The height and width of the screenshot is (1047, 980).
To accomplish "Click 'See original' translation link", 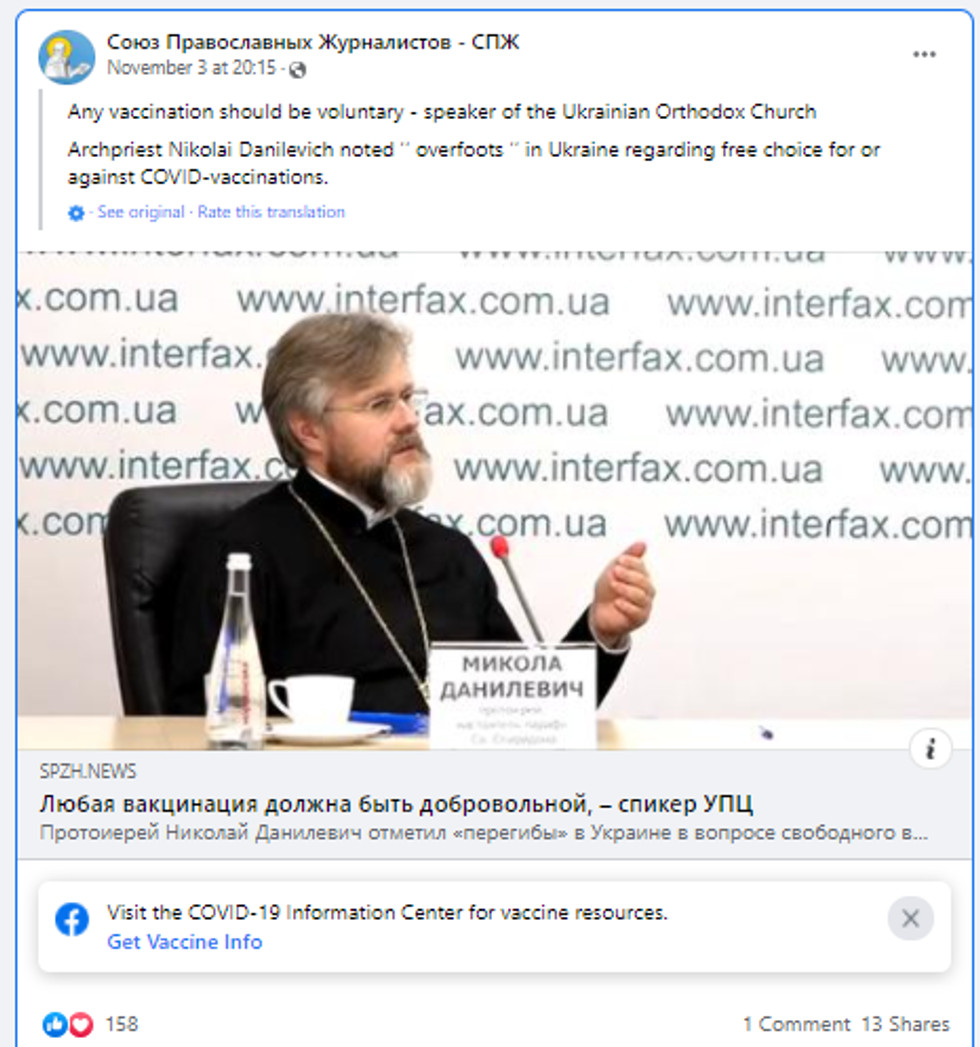I will pos(141,212).
